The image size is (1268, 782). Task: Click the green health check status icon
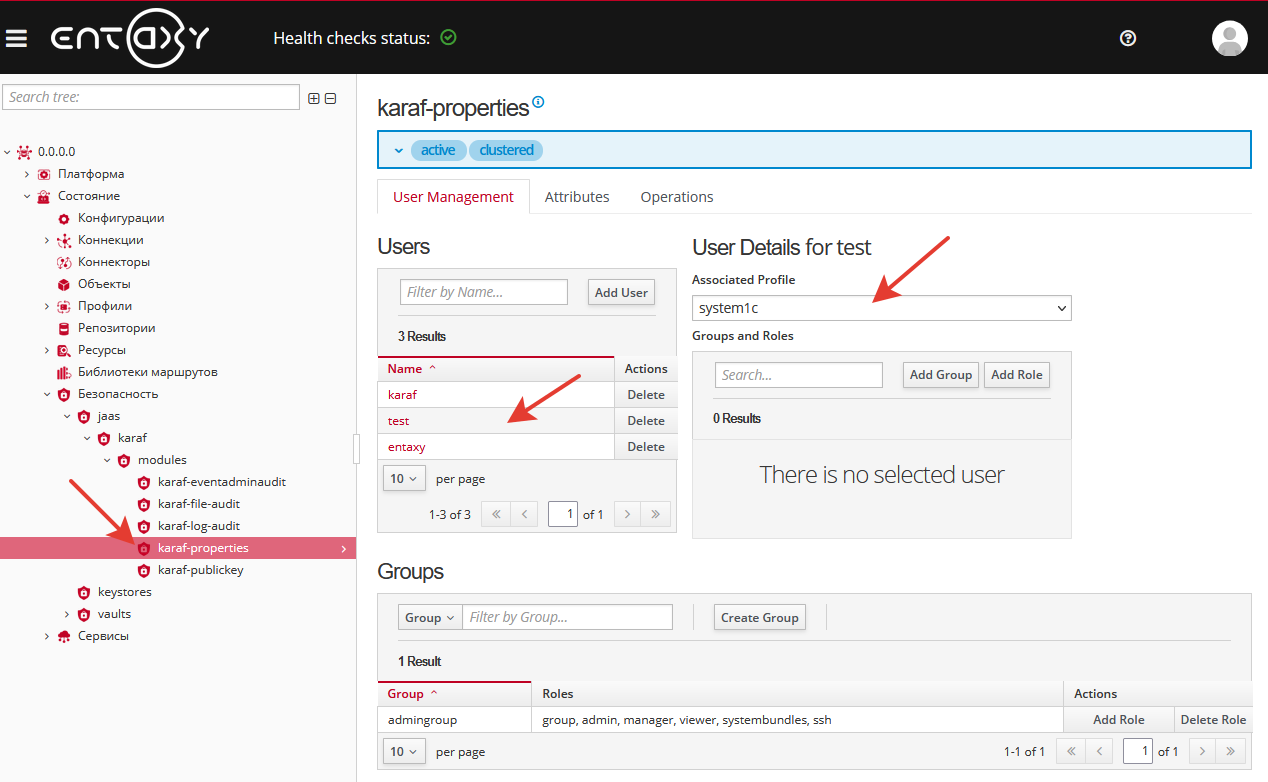pyautogui.click(x=448, y=38)
